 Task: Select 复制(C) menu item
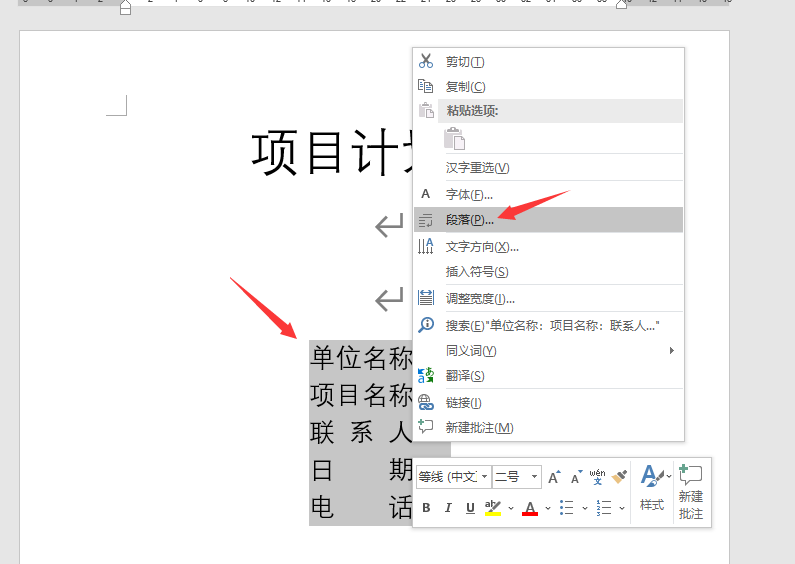549,87
